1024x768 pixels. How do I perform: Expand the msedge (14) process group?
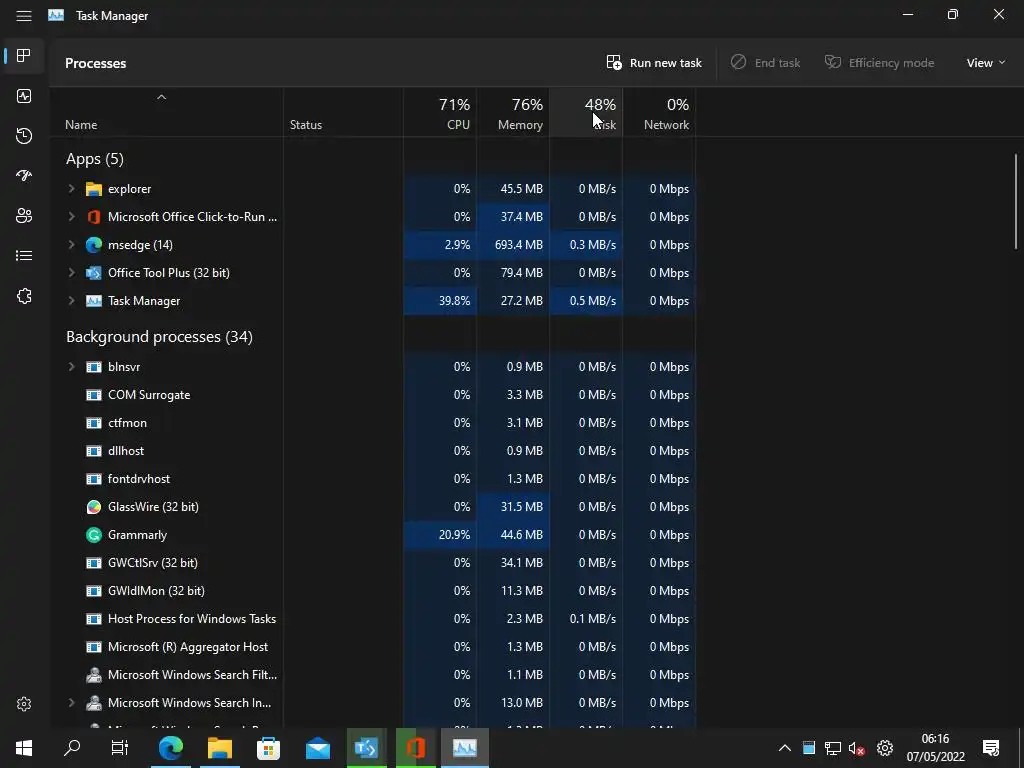coord(71,245)
